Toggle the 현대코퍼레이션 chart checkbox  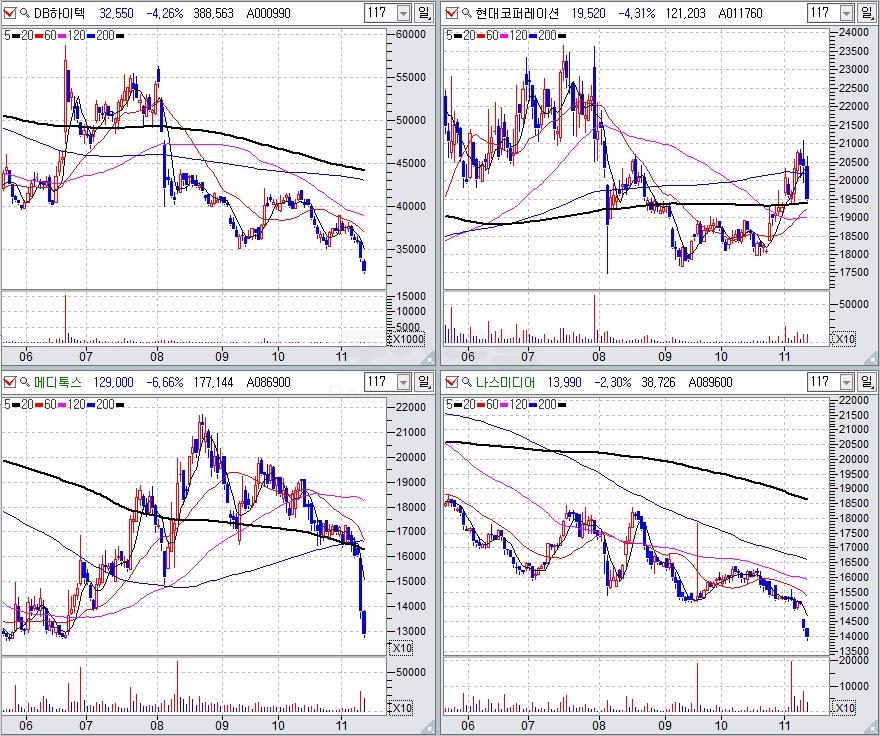tap(450, 14)
